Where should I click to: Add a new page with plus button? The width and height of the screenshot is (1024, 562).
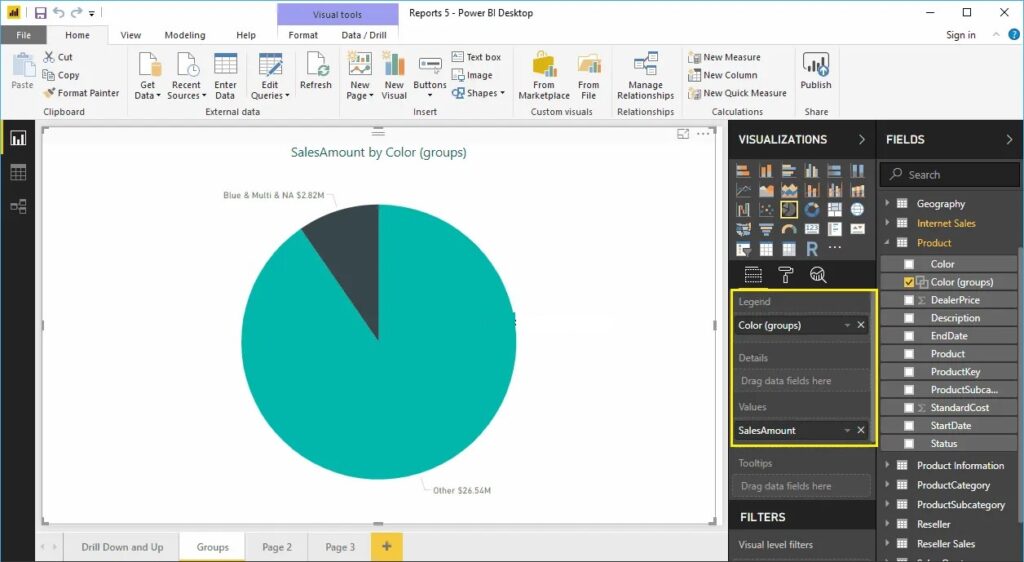coord(387,546)
